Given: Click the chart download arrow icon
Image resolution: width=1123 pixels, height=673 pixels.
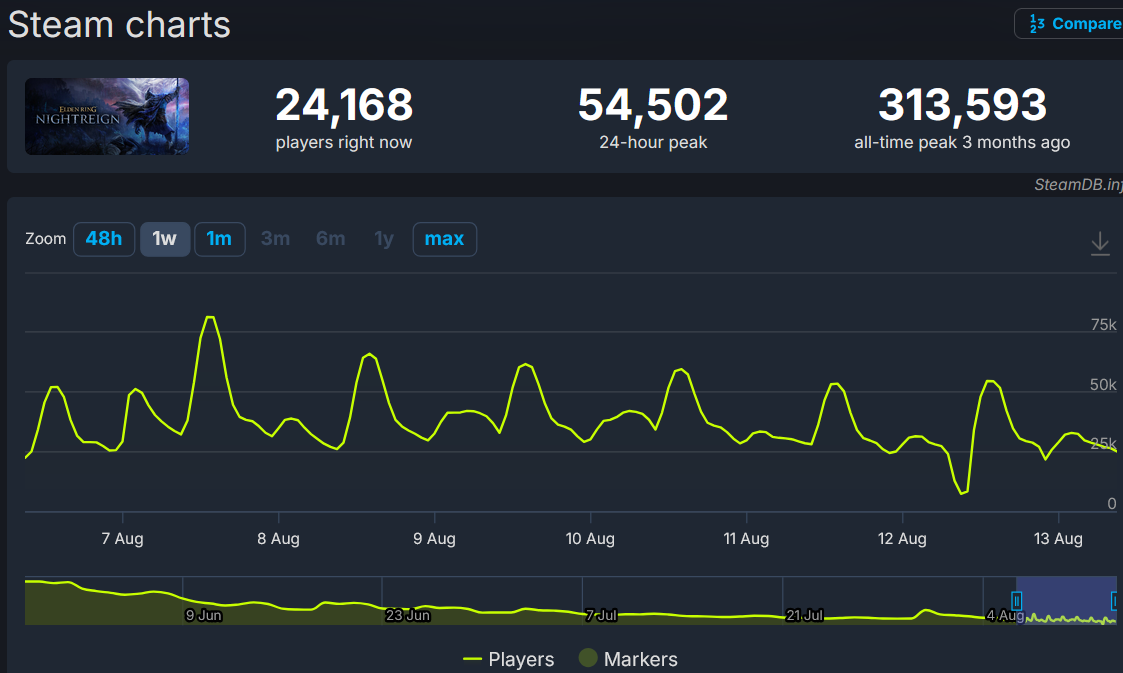Looking at the screenshot, I should coord(1100,243).
